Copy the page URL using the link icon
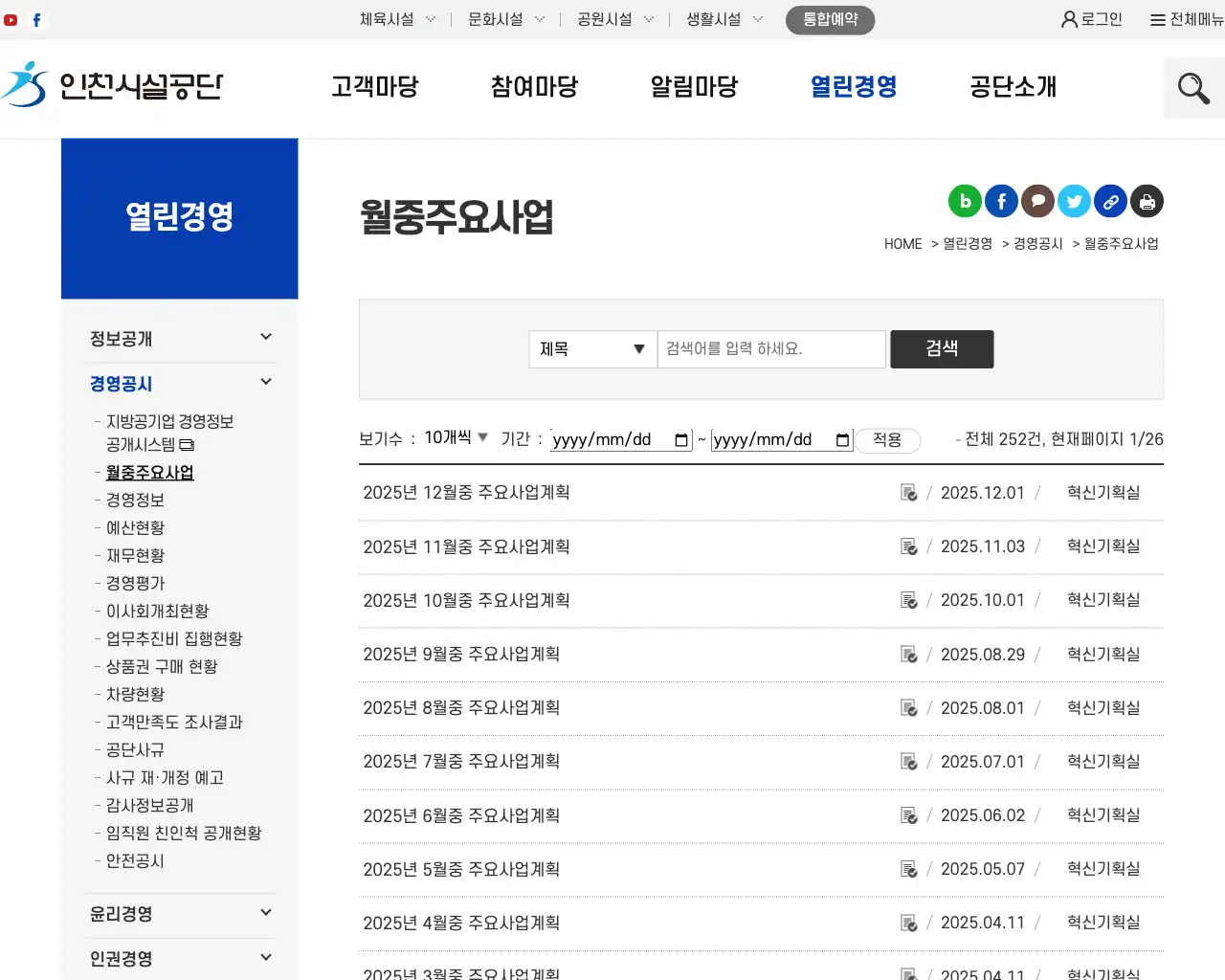1225x980 pixels. (x=1110, y=201)
